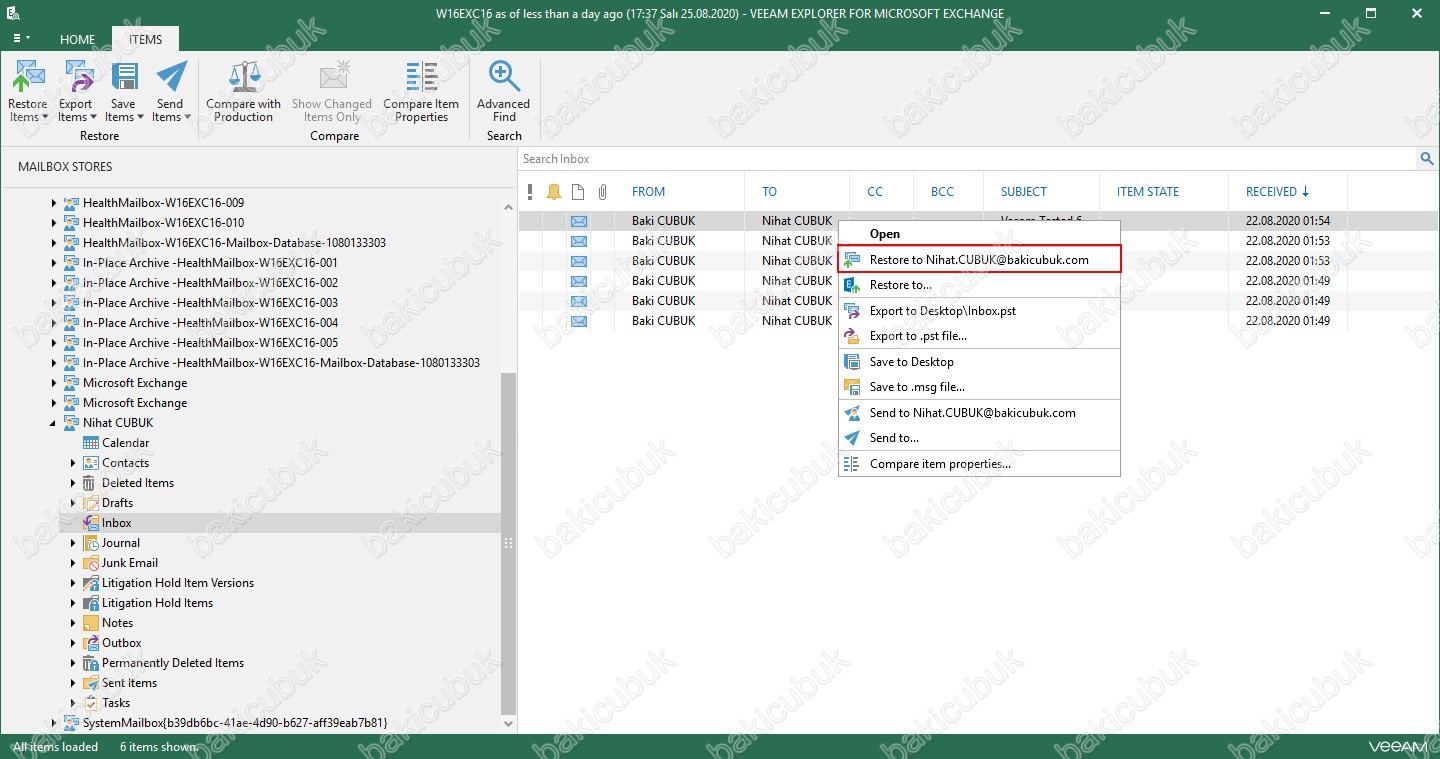This screenshot has height=759, width=1440.
Task: Open the application menu at top left
Action: click(x=21, y=39)
